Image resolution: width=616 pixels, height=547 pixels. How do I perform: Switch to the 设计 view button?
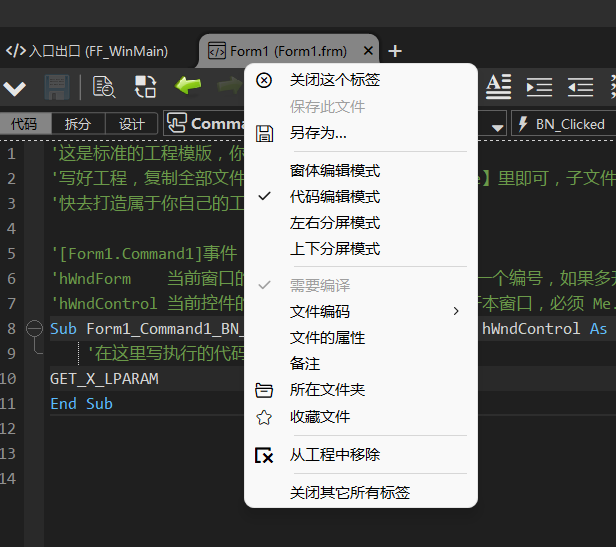pos(132,124)
